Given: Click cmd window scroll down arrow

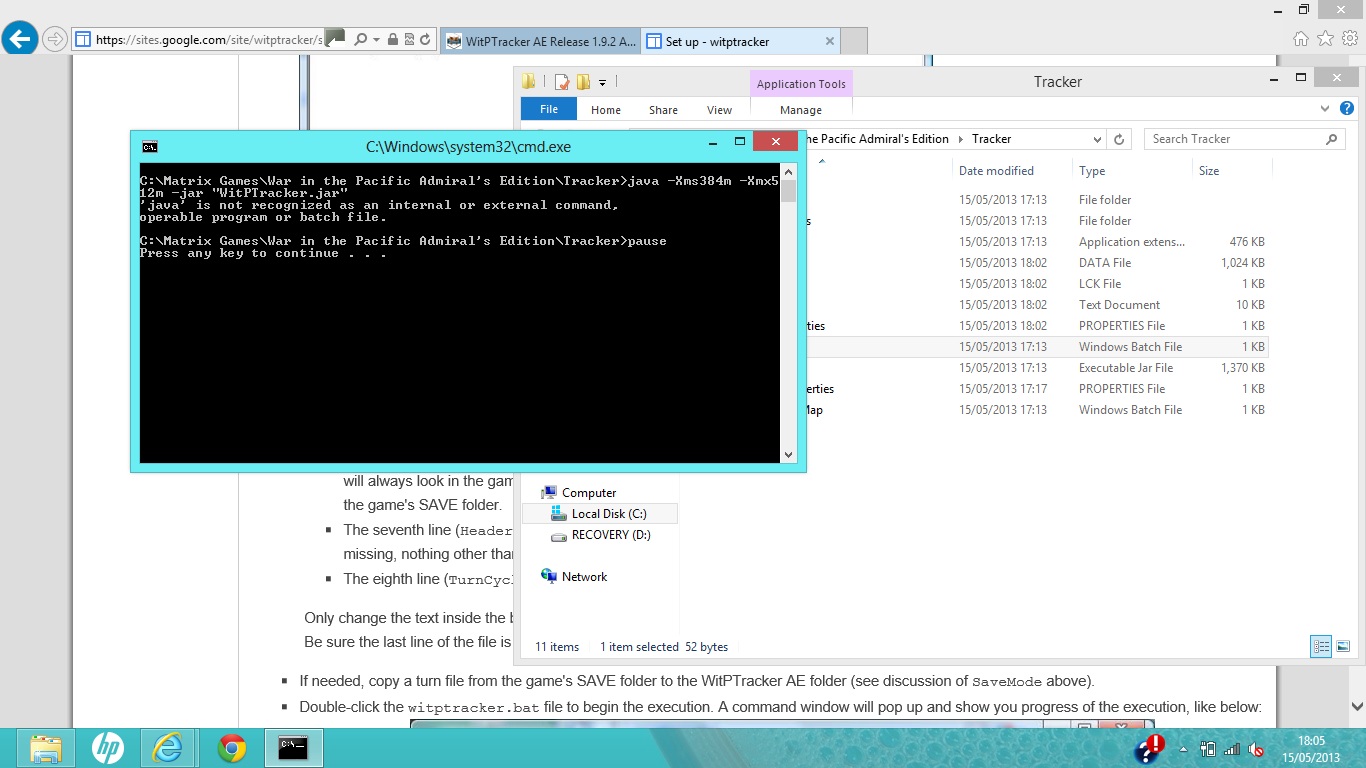Looking at the screenshot, I should tap(788, 455).
